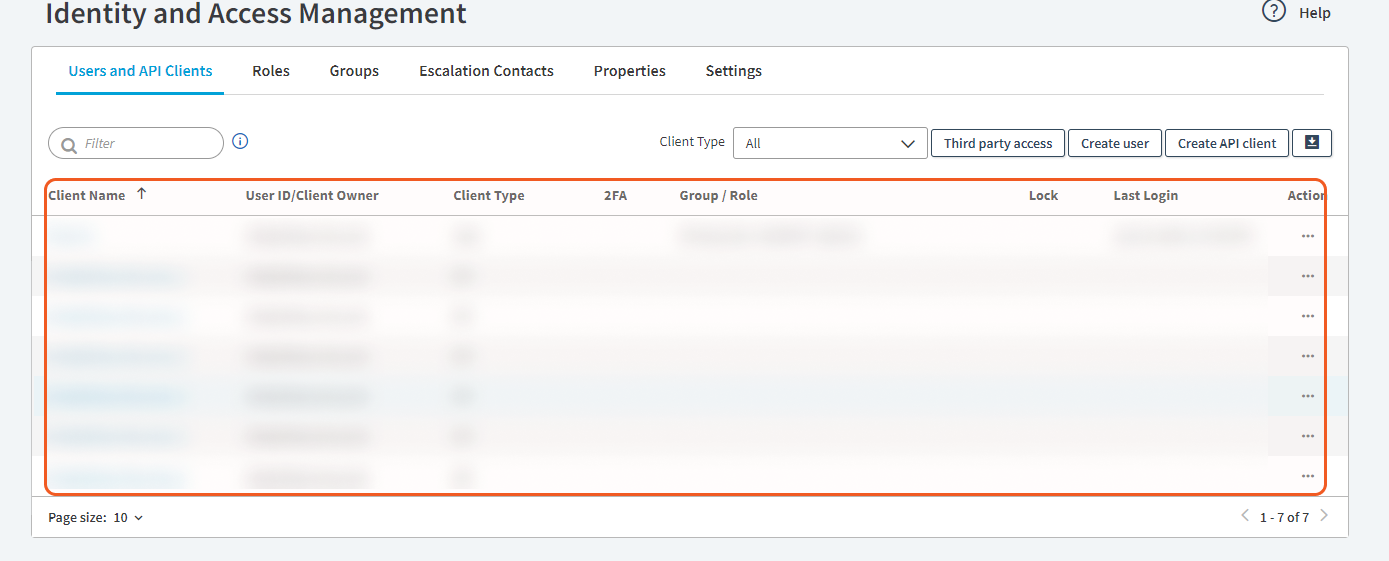
Task: Go to next page arrow
Action: [x=1324, y=516]
